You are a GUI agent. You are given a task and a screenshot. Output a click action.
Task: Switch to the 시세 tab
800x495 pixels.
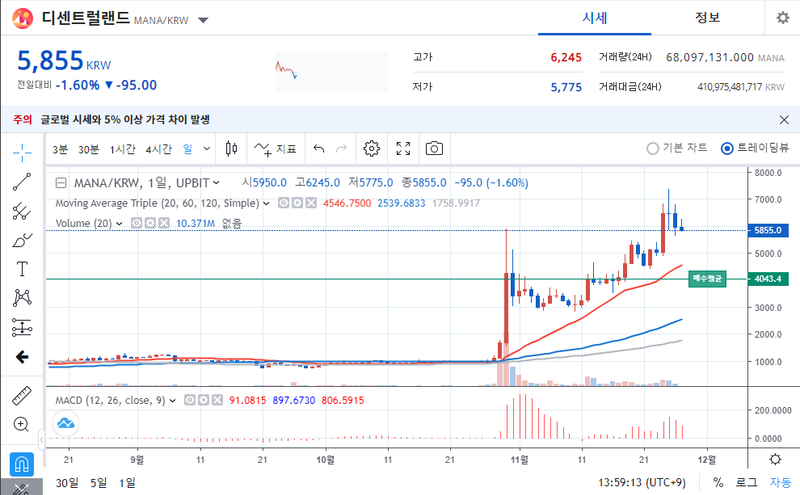click(594, 18)
